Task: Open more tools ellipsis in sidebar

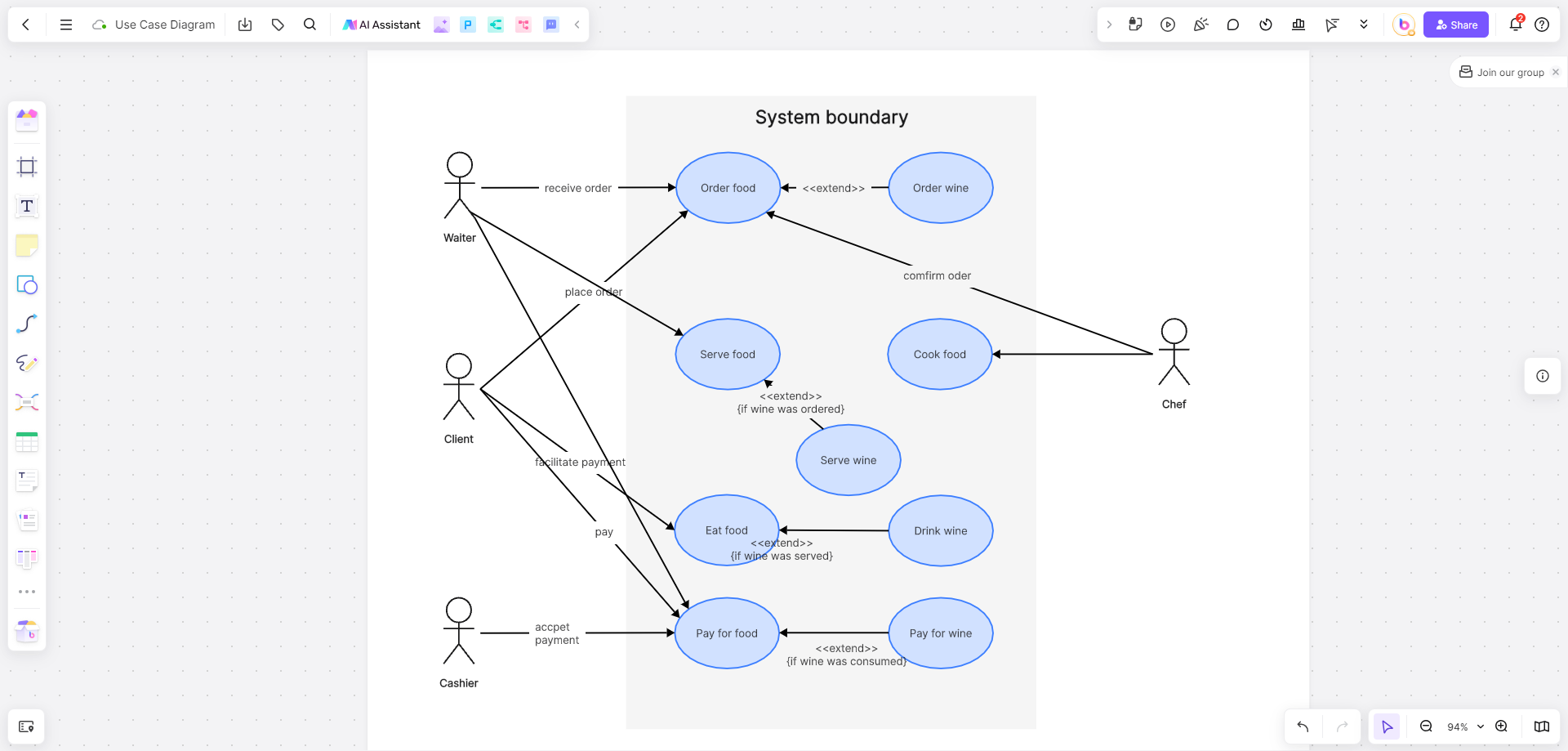Action: [x=27, y=592]
